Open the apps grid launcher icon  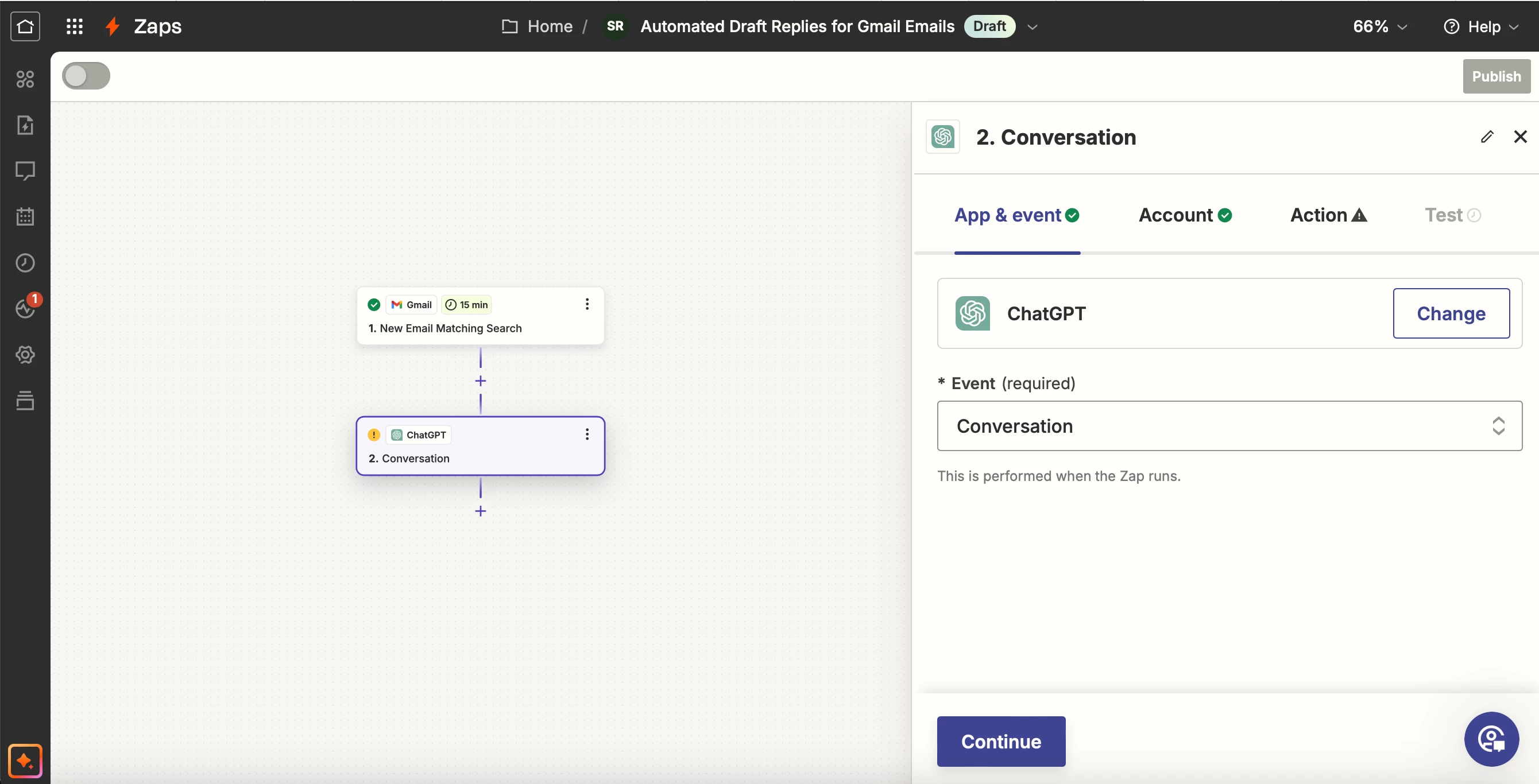pos(74,26)
